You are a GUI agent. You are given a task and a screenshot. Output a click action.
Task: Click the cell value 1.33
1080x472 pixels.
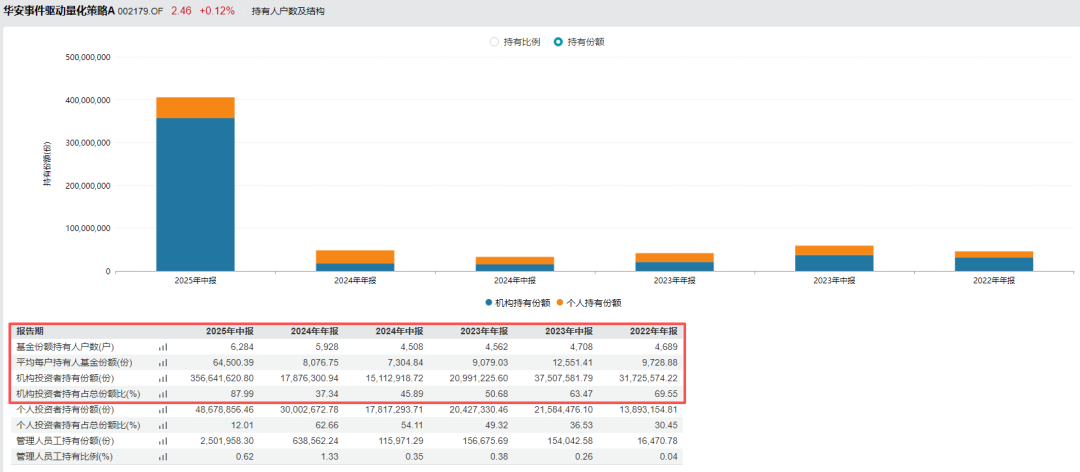pyautogui.click(x=331, y=457)
